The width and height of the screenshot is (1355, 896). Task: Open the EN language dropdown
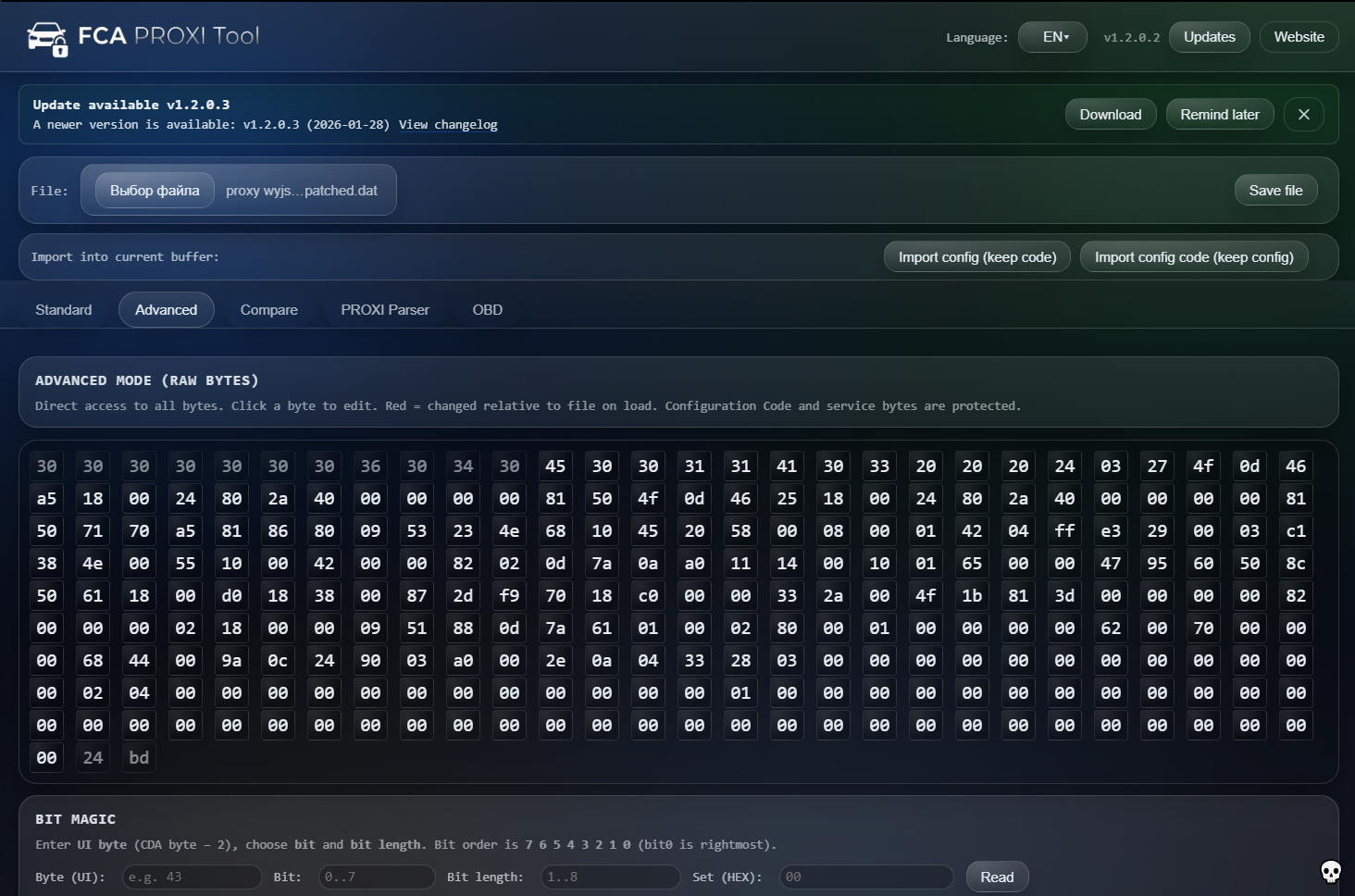pos(1051,37)
